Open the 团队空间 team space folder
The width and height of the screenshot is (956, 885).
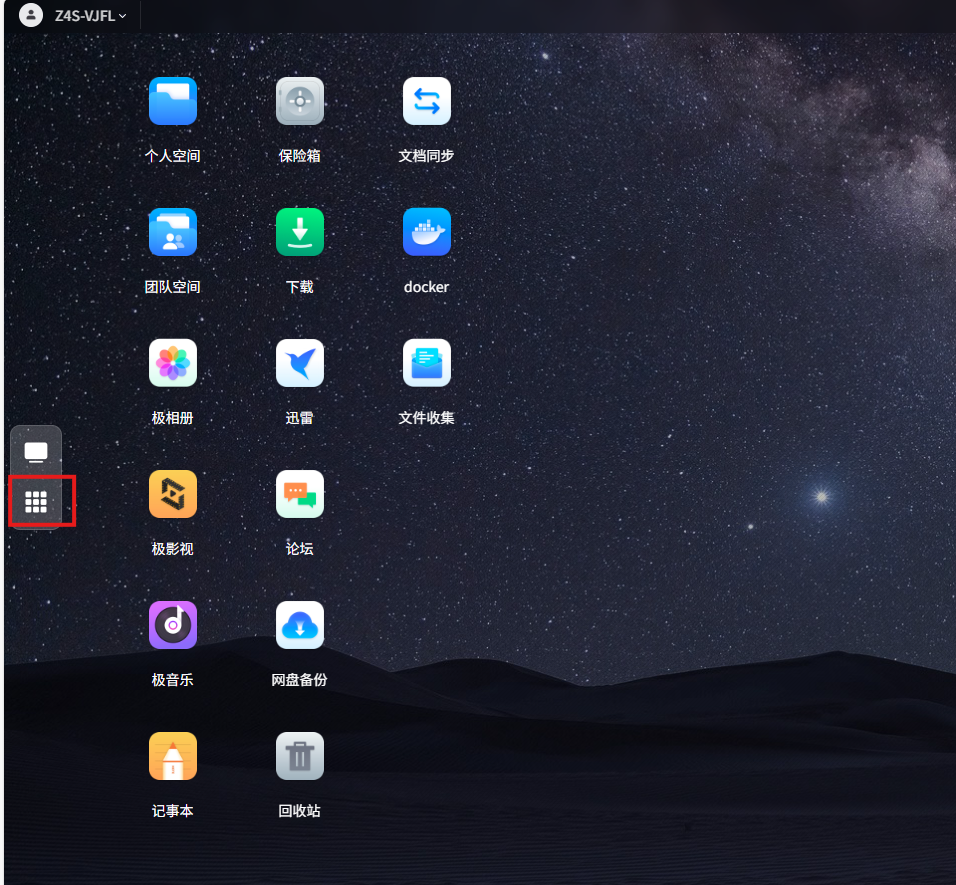tap(173, 232)
